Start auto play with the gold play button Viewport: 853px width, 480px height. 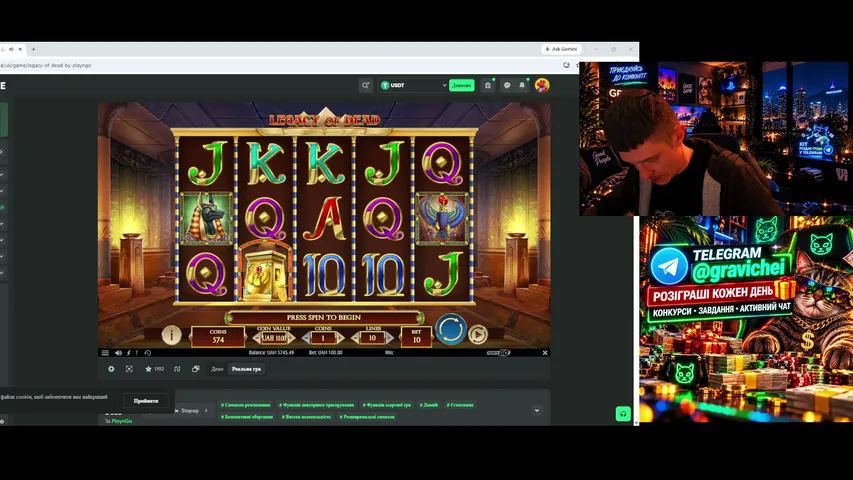tap(478, 335)
